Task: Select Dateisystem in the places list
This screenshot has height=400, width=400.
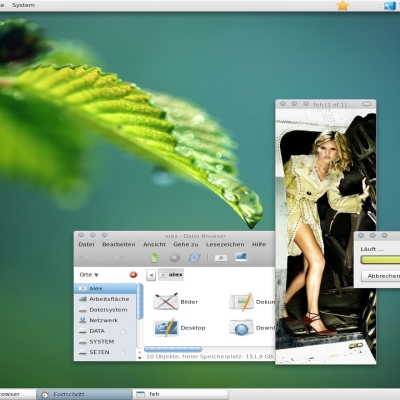Action: (105, 310)
